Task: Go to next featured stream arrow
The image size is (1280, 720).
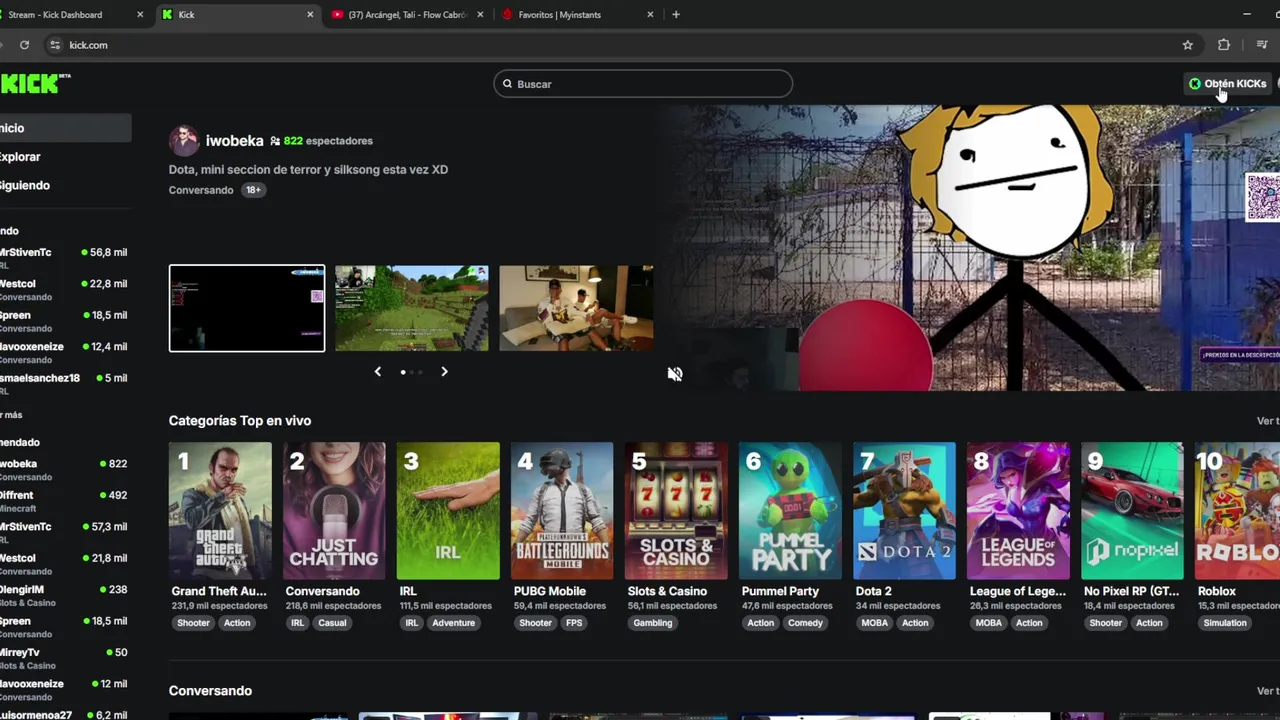Action: point(444,372)
